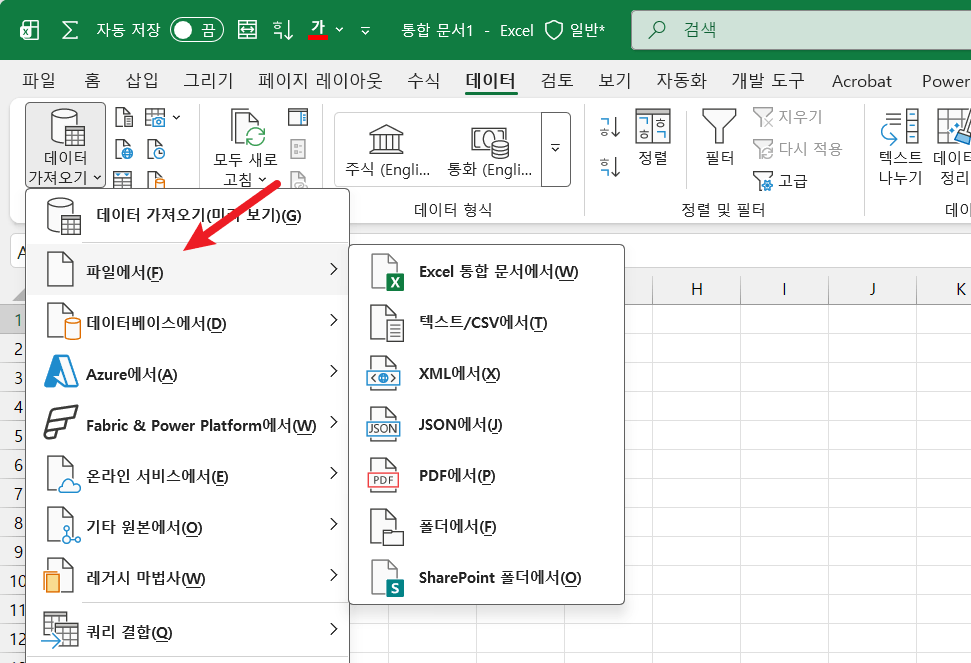Screen dimensions: 971x663
Task: Open the font color dropdown arrow in title bar
Action: coord(339,30)
